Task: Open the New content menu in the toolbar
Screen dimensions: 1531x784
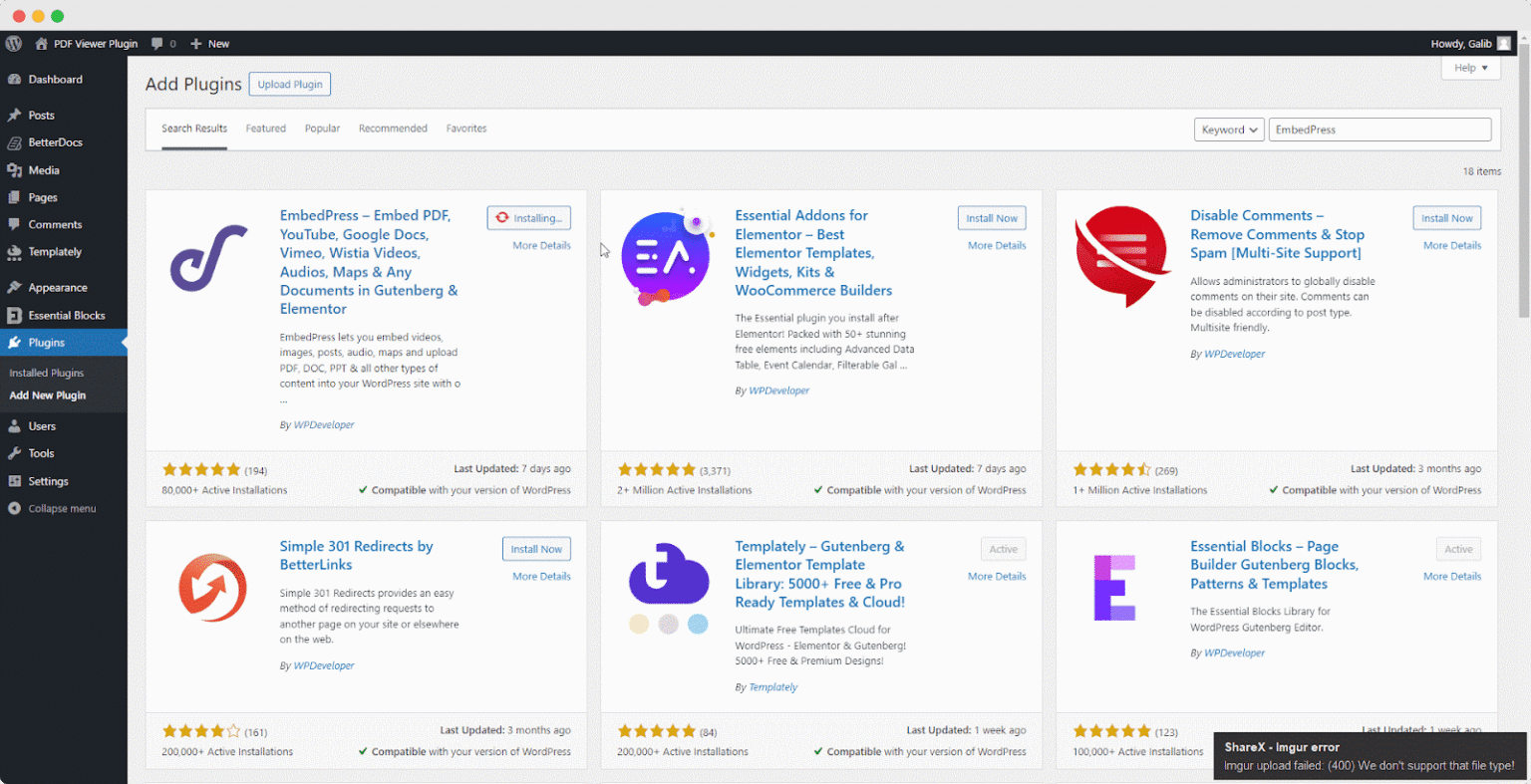Action: [x=209, y=43]
